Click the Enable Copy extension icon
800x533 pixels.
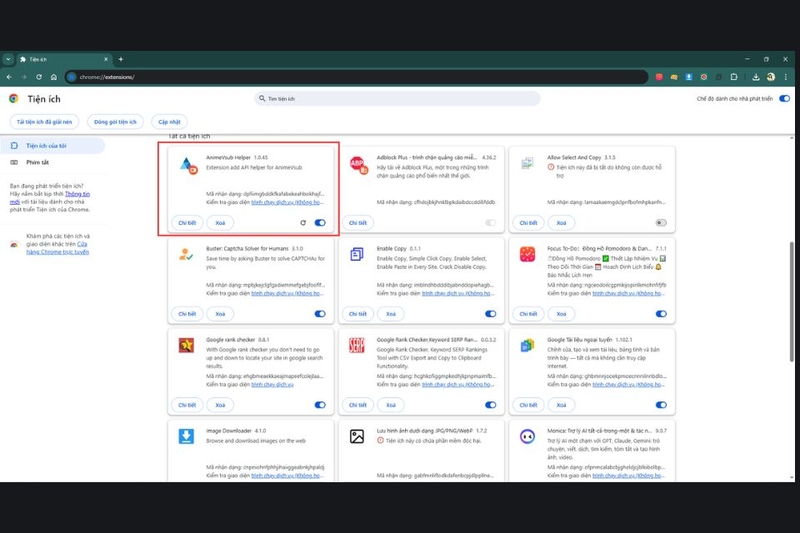click(357, 254)
